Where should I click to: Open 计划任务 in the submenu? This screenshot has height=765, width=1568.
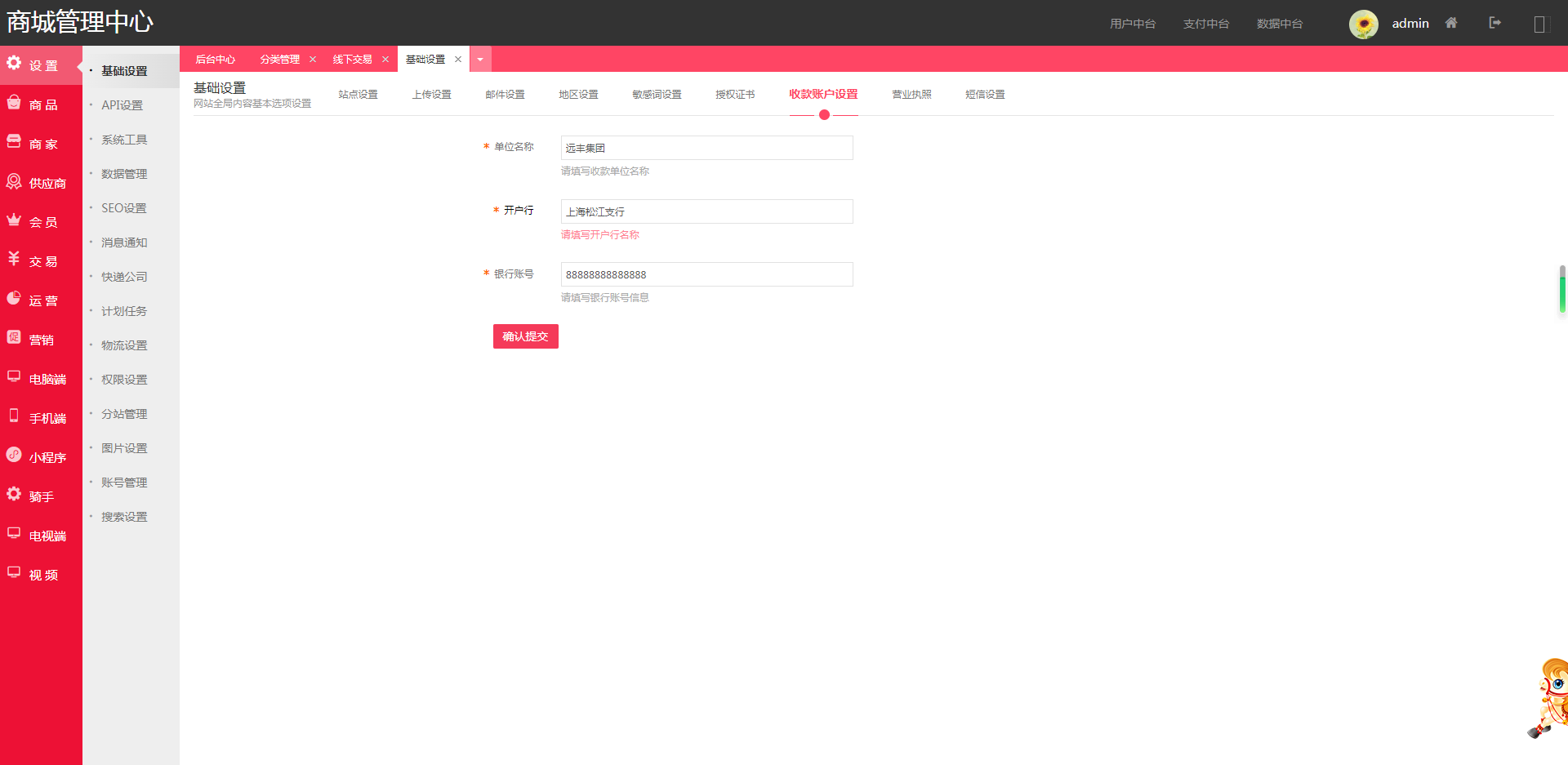[124, 311]
